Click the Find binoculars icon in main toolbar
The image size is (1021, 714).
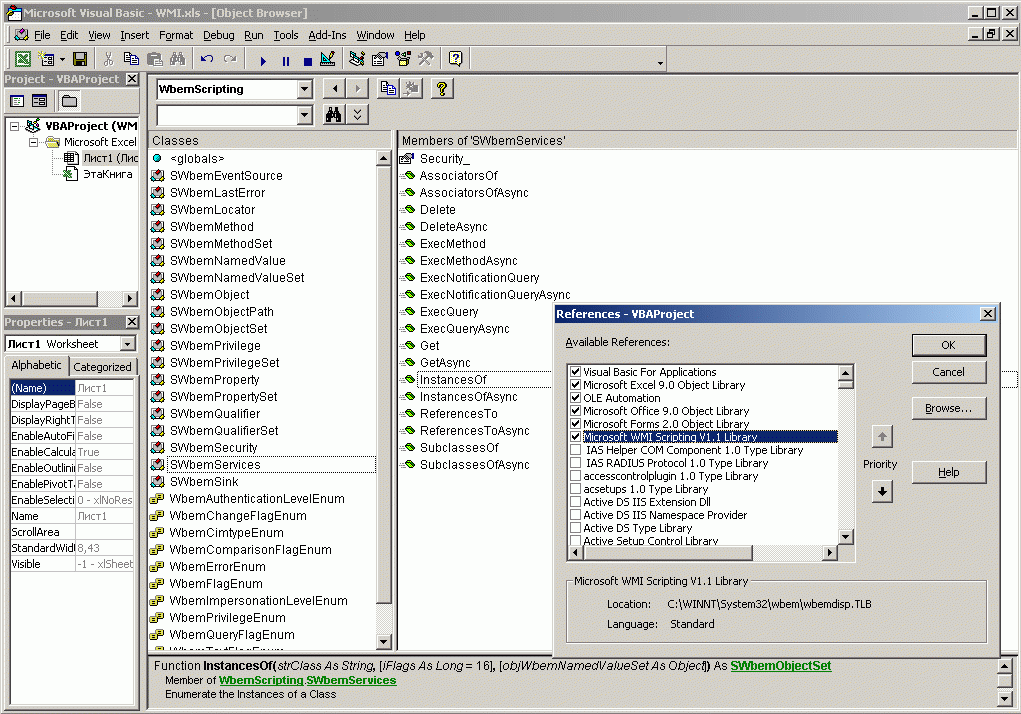(x=177, y=59)
